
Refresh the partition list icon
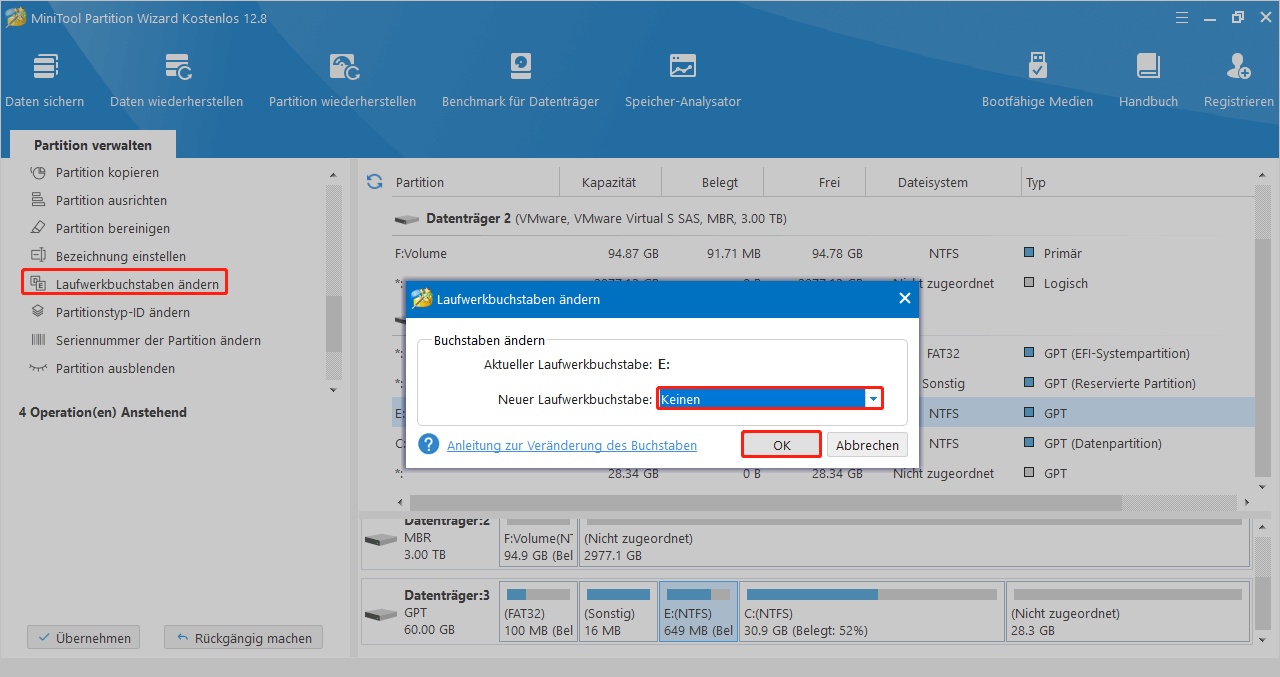(375, 181)
